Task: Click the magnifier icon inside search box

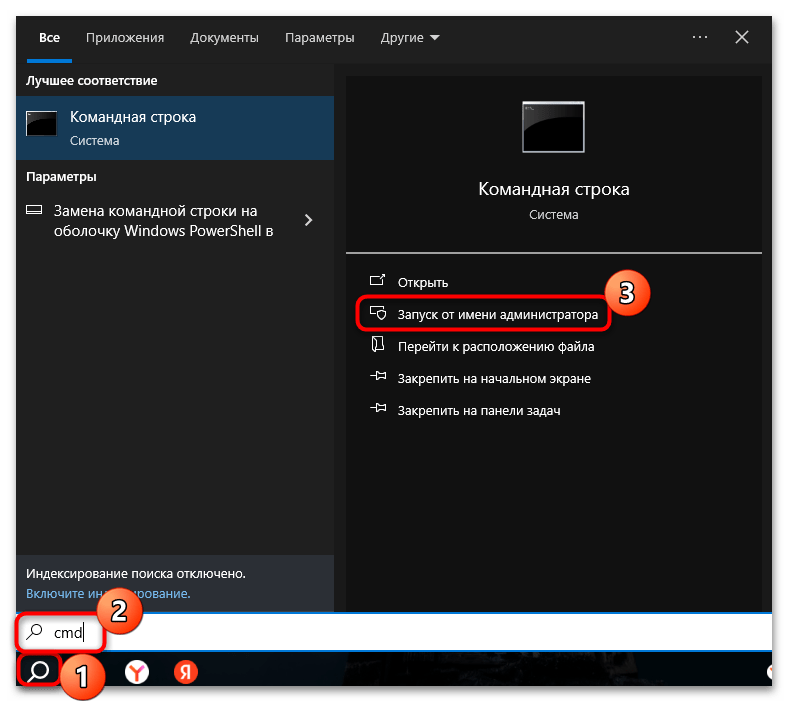Action: (35, 632)
